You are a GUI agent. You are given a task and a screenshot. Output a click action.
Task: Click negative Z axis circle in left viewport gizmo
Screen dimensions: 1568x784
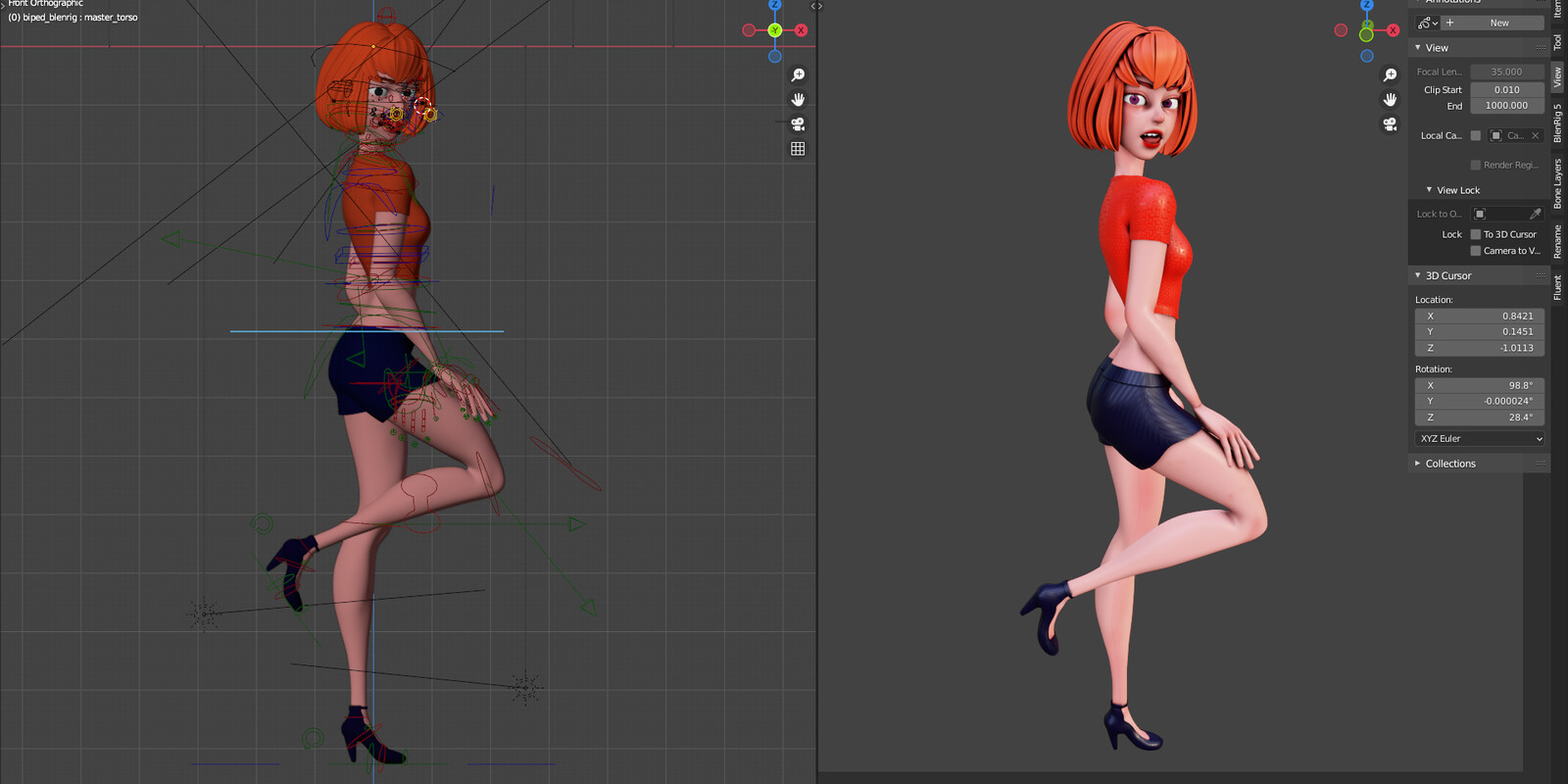[774, 56]
